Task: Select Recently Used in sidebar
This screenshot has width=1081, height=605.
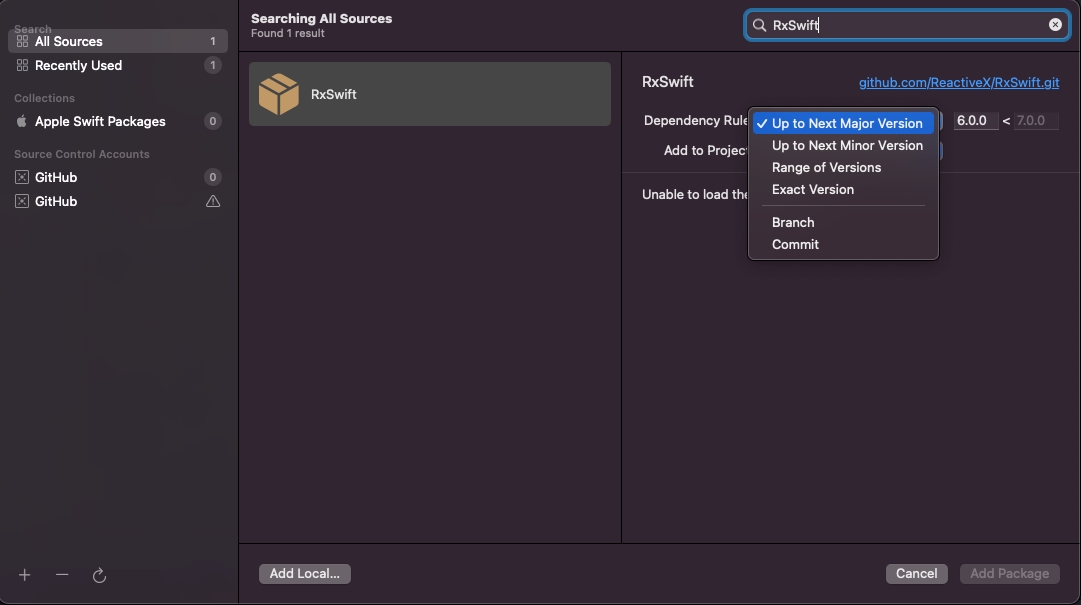Action: (78, 65)
